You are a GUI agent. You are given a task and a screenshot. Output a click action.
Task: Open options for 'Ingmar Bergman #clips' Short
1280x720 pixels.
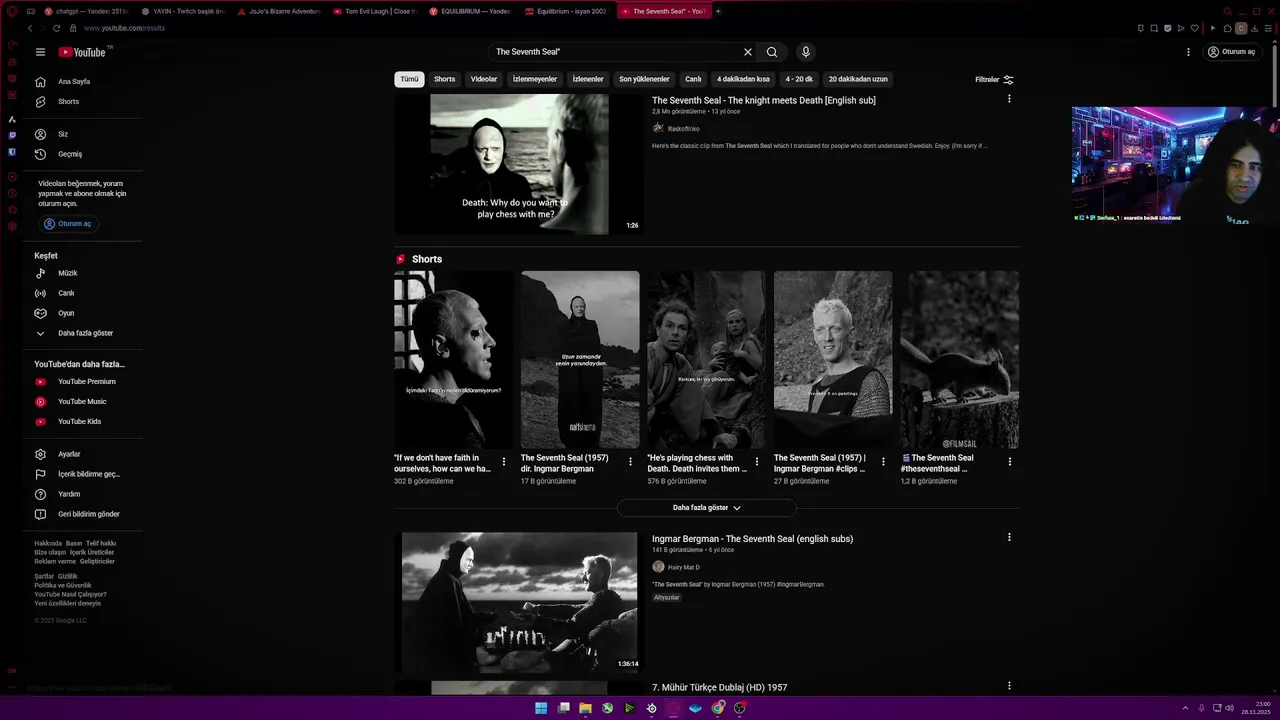click(883, 462)
